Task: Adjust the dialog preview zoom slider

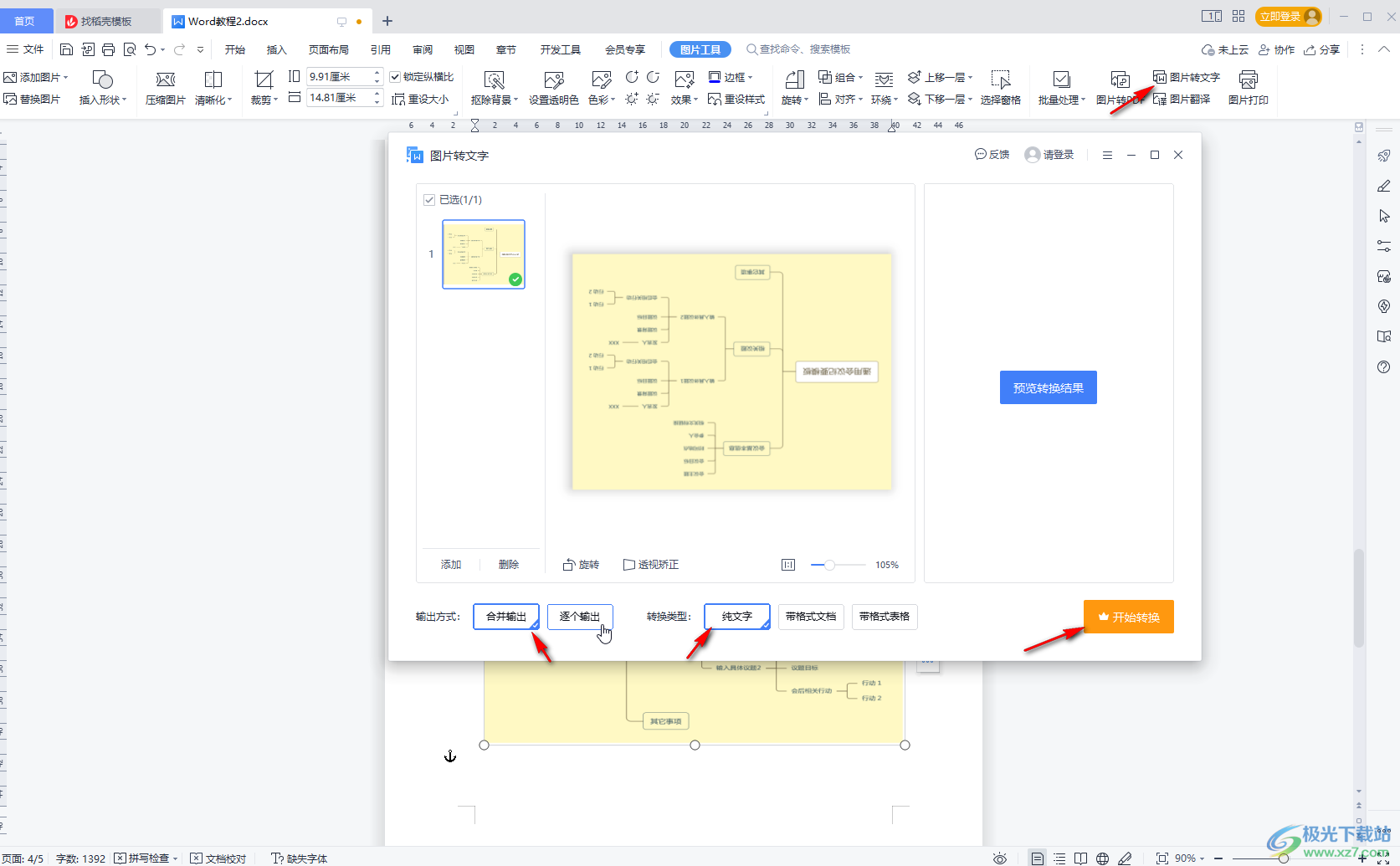Action: tap(829, 565)
